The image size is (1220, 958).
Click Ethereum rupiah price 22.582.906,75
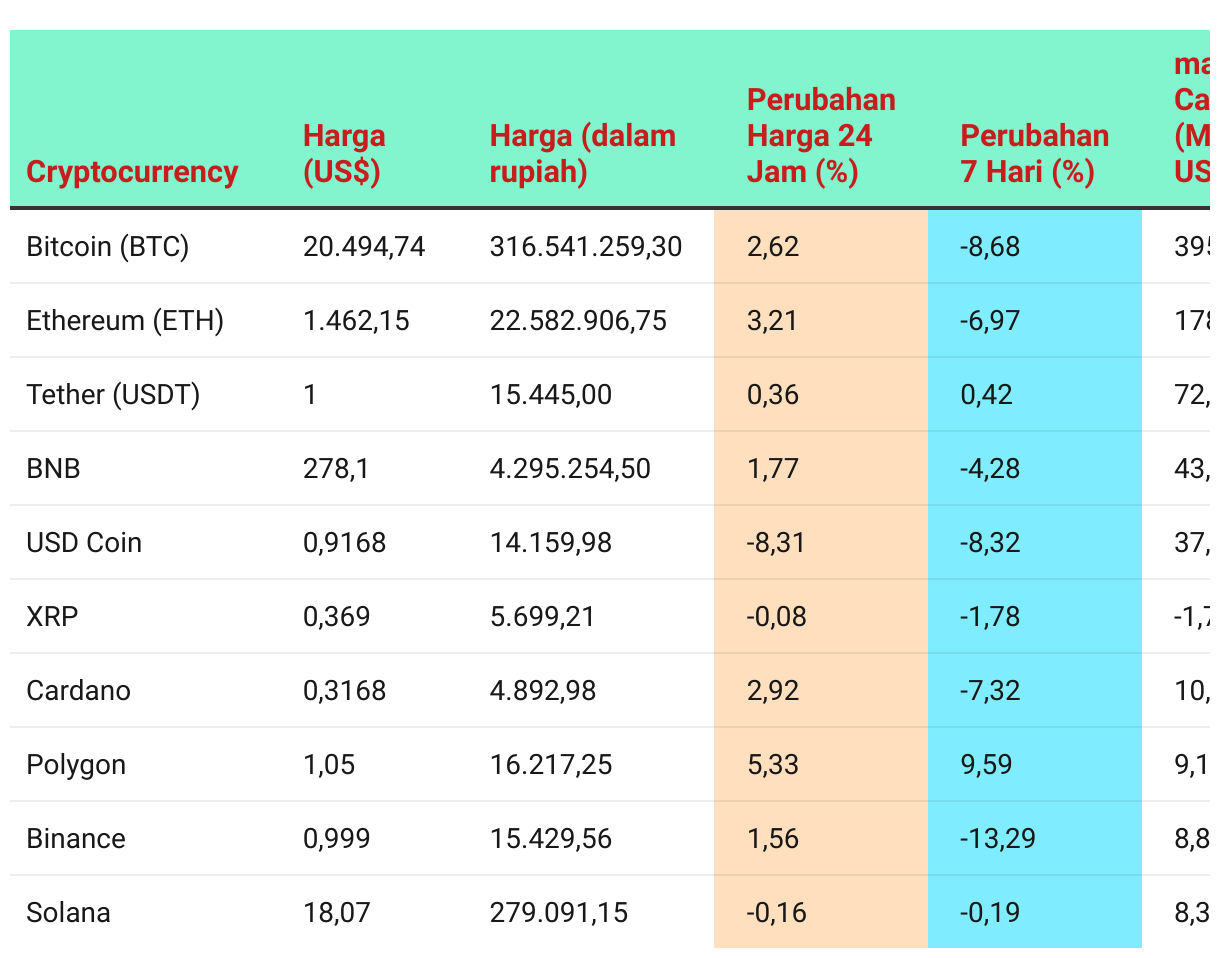point(578,321)
